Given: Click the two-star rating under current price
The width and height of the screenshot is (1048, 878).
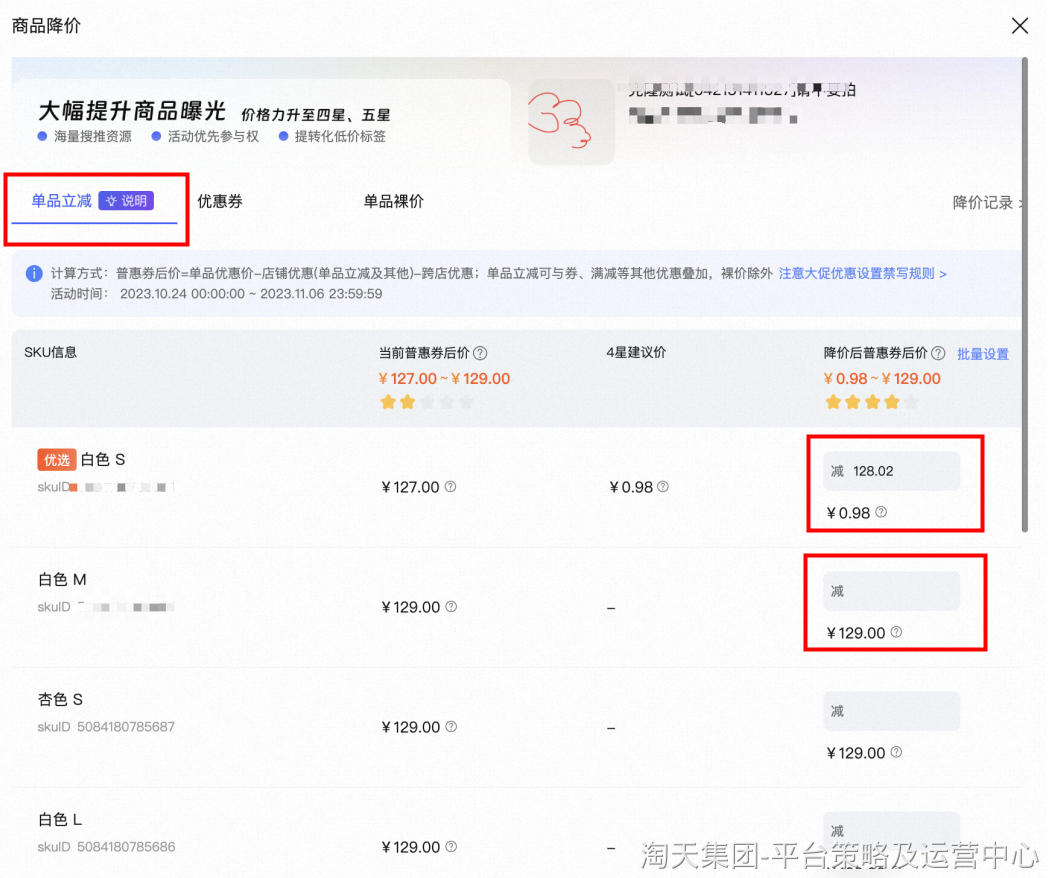Looking at the screenshot, I should pos(427,402).
